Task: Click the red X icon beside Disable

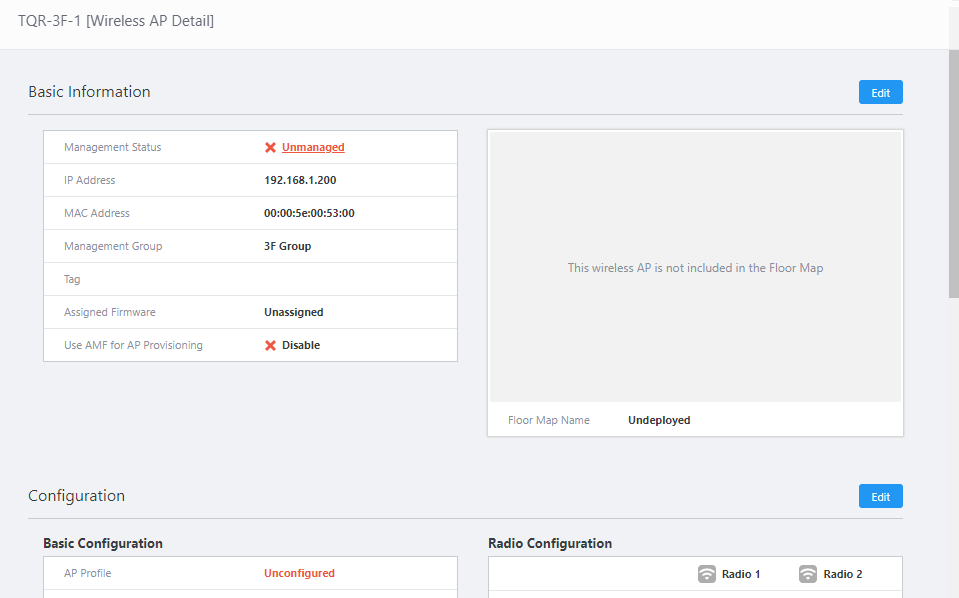Action: coord(270,346)
